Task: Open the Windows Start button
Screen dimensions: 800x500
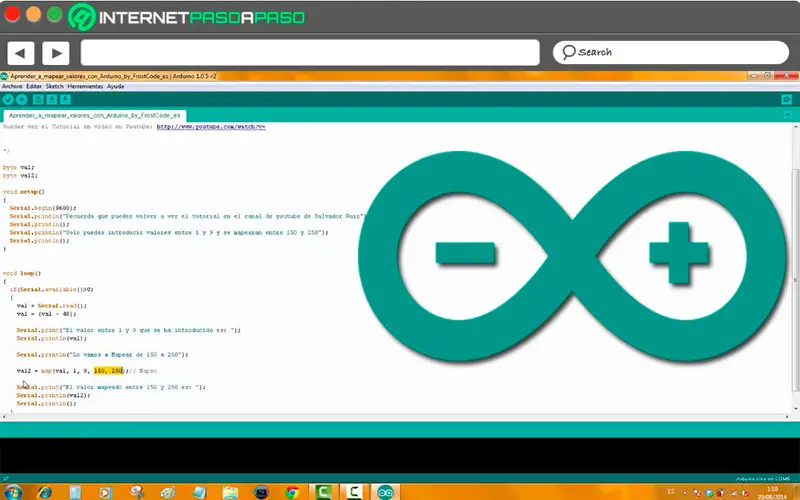Action: pos(13,492)
